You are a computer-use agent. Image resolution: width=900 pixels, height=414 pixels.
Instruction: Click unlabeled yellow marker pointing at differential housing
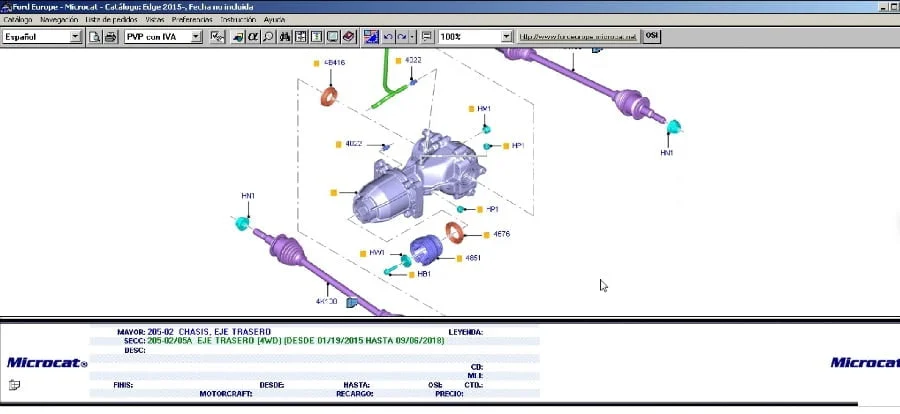point(333,192)
